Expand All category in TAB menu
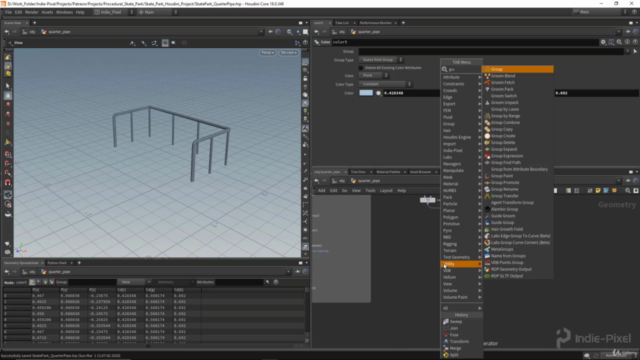This screenshot has height=360, width=640. 461,308
